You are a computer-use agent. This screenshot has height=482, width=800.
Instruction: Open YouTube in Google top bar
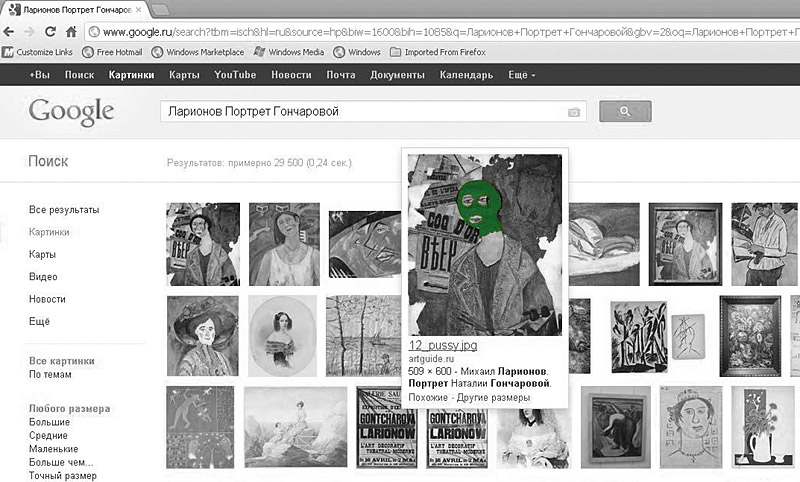point(235,75)
